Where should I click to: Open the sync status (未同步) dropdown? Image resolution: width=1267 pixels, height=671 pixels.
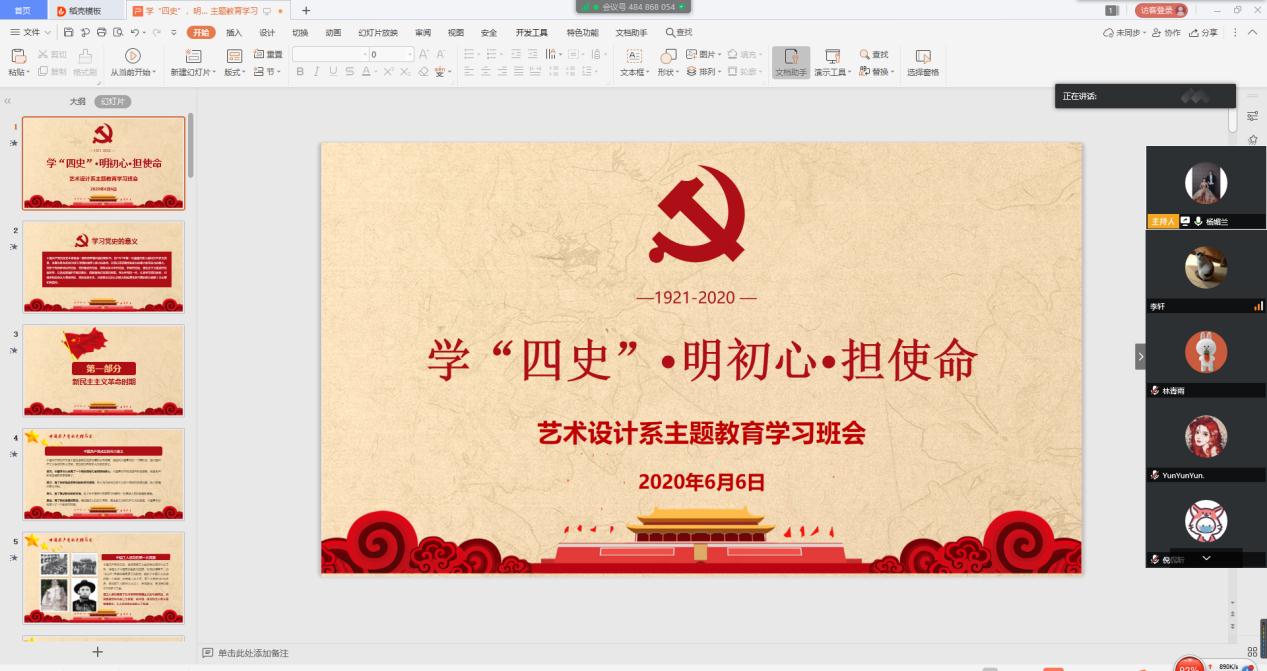1124,32
